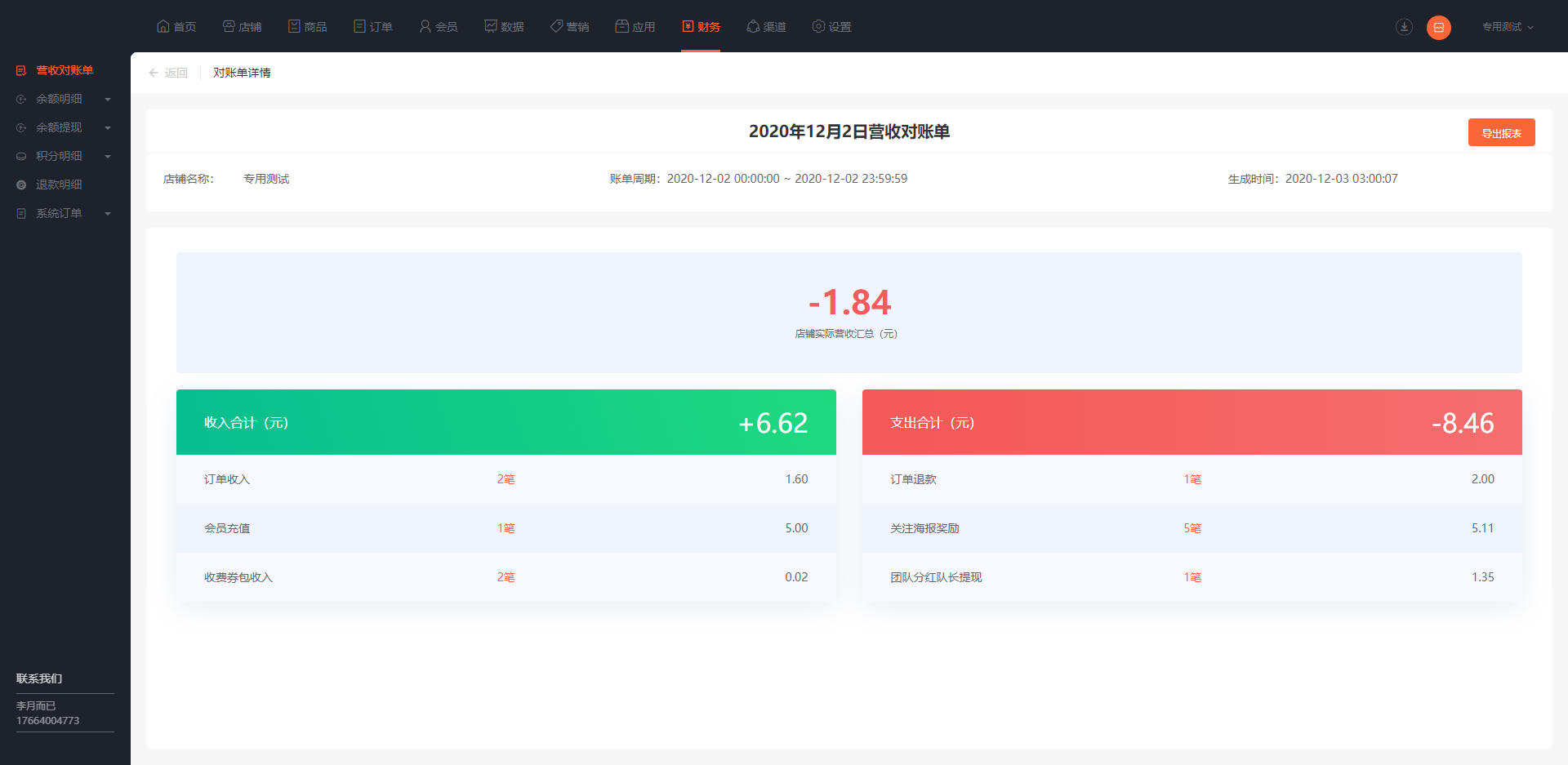This screenshot has height=765, width=1568.
Task: Select 系统订单 in the sidebar
Action: (x=59, y=213)
